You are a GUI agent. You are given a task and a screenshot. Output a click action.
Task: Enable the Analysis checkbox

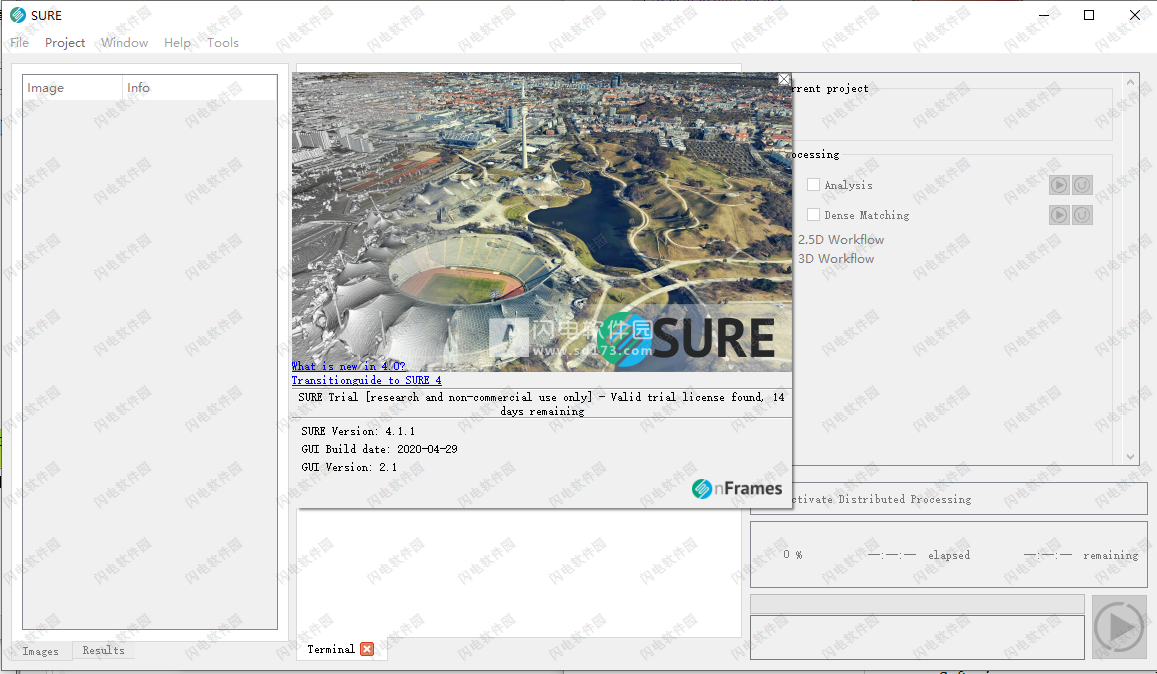pyautogui.click(x=813, y=185)
